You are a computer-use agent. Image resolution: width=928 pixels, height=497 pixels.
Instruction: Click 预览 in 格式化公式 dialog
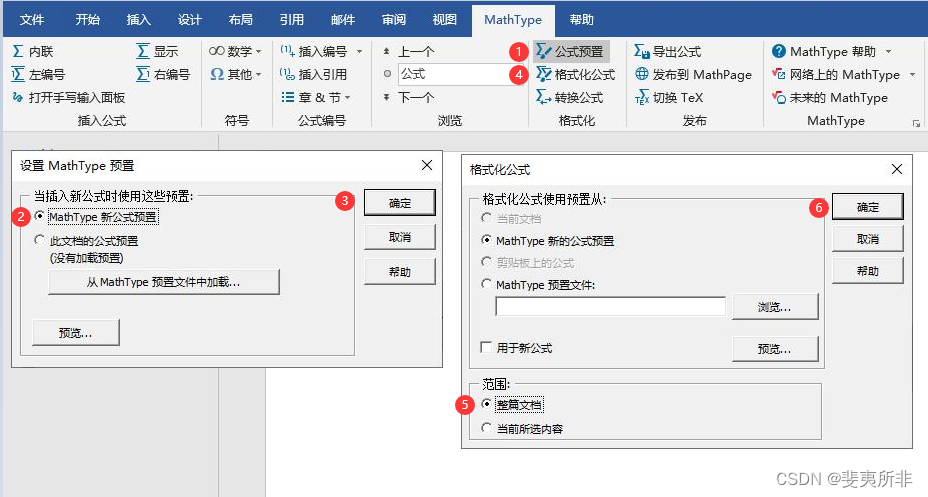pos(775,349)
